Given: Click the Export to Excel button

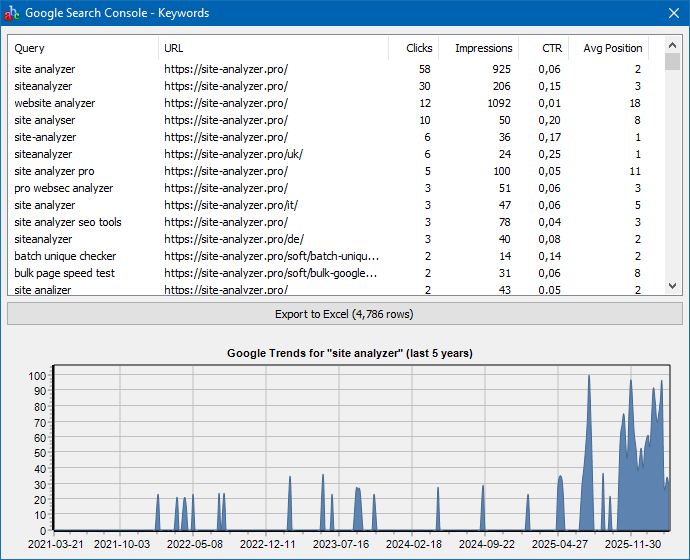Looking at the screenshot, I should tap(345, 314).
